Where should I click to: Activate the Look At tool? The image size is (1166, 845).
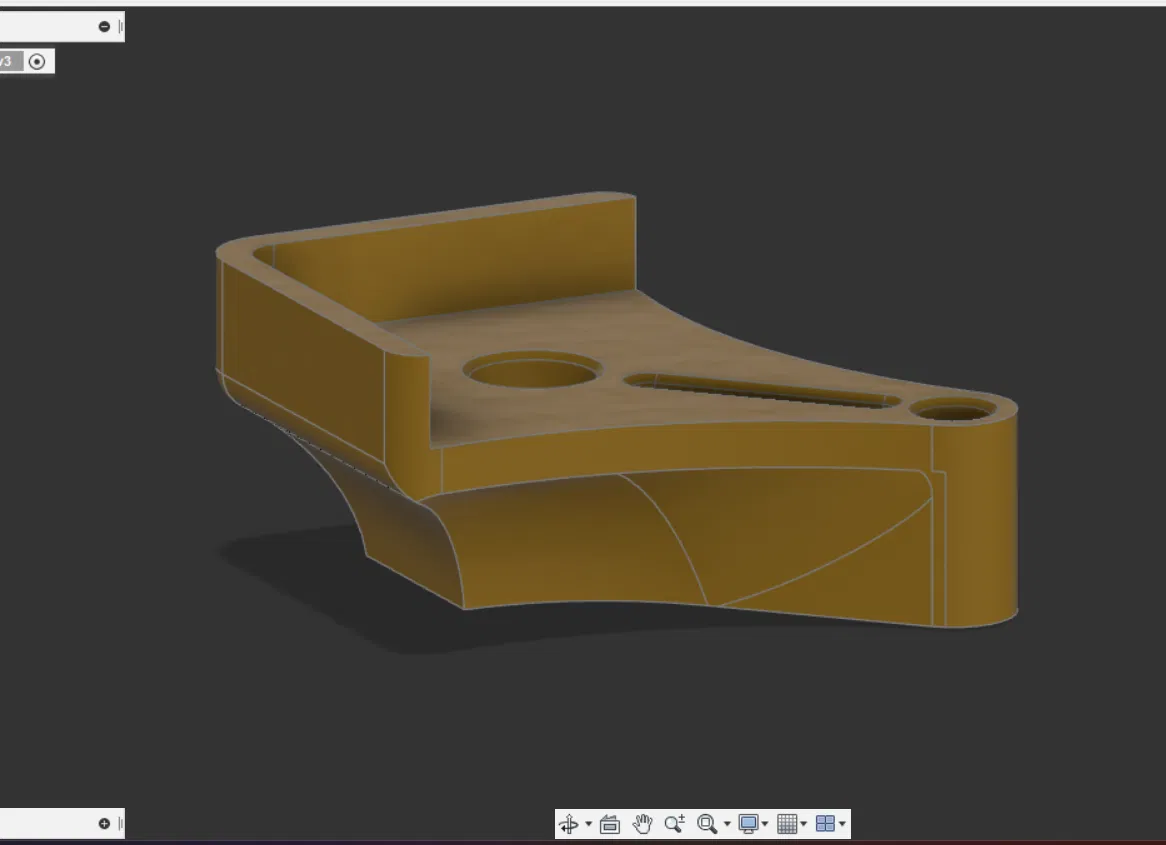pyautogui.click(x=610, y=824)
